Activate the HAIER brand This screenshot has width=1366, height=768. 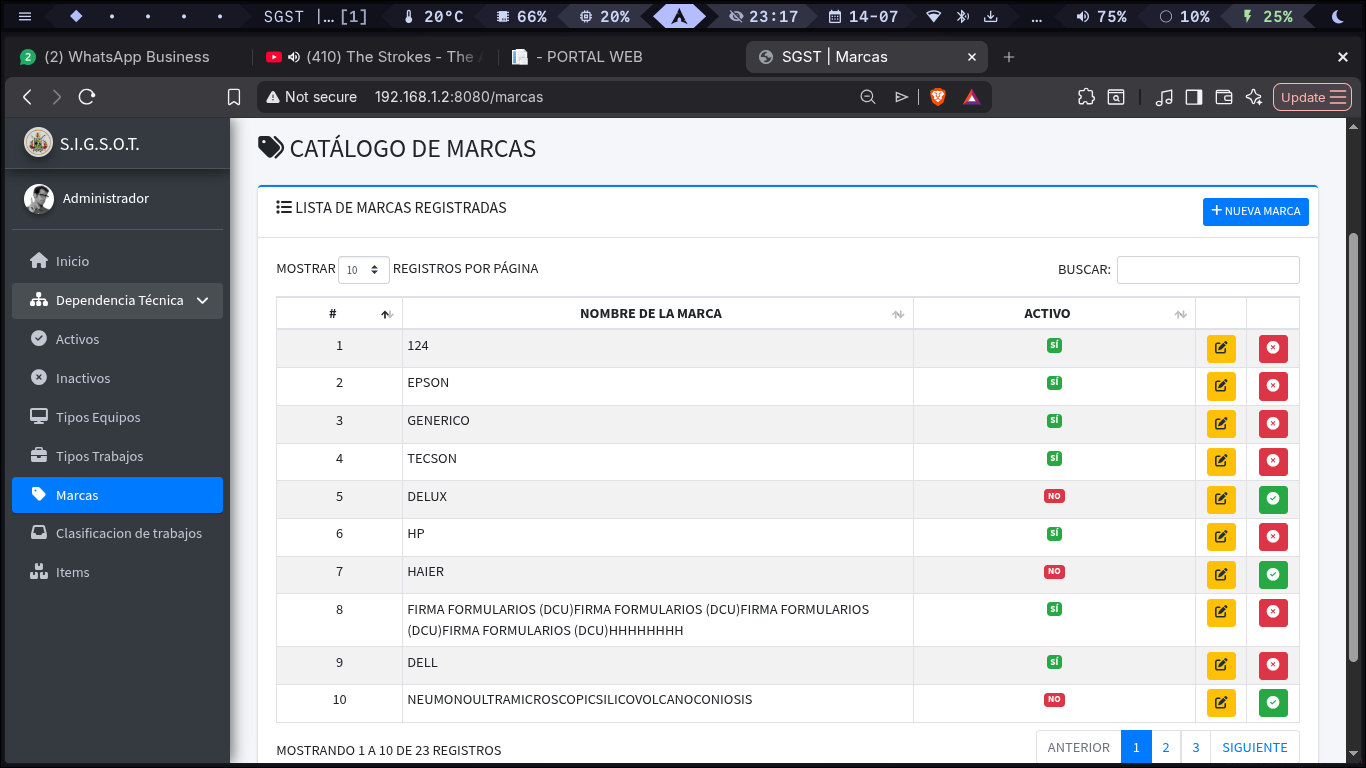click(x=1273, y=575)
